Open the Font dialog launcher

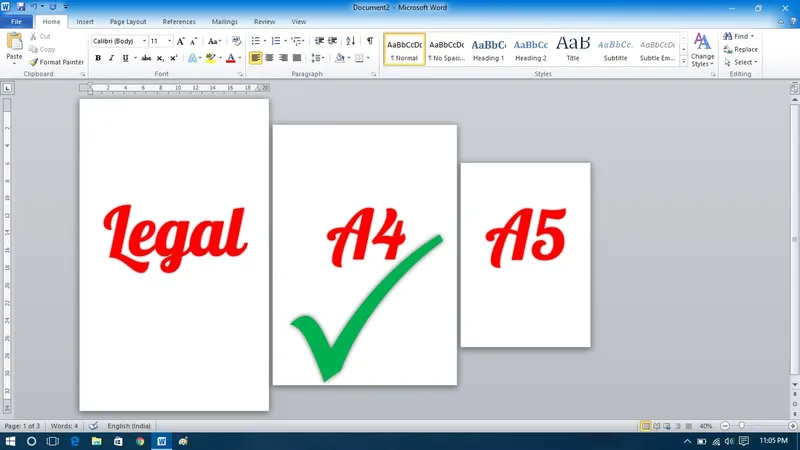240,74
